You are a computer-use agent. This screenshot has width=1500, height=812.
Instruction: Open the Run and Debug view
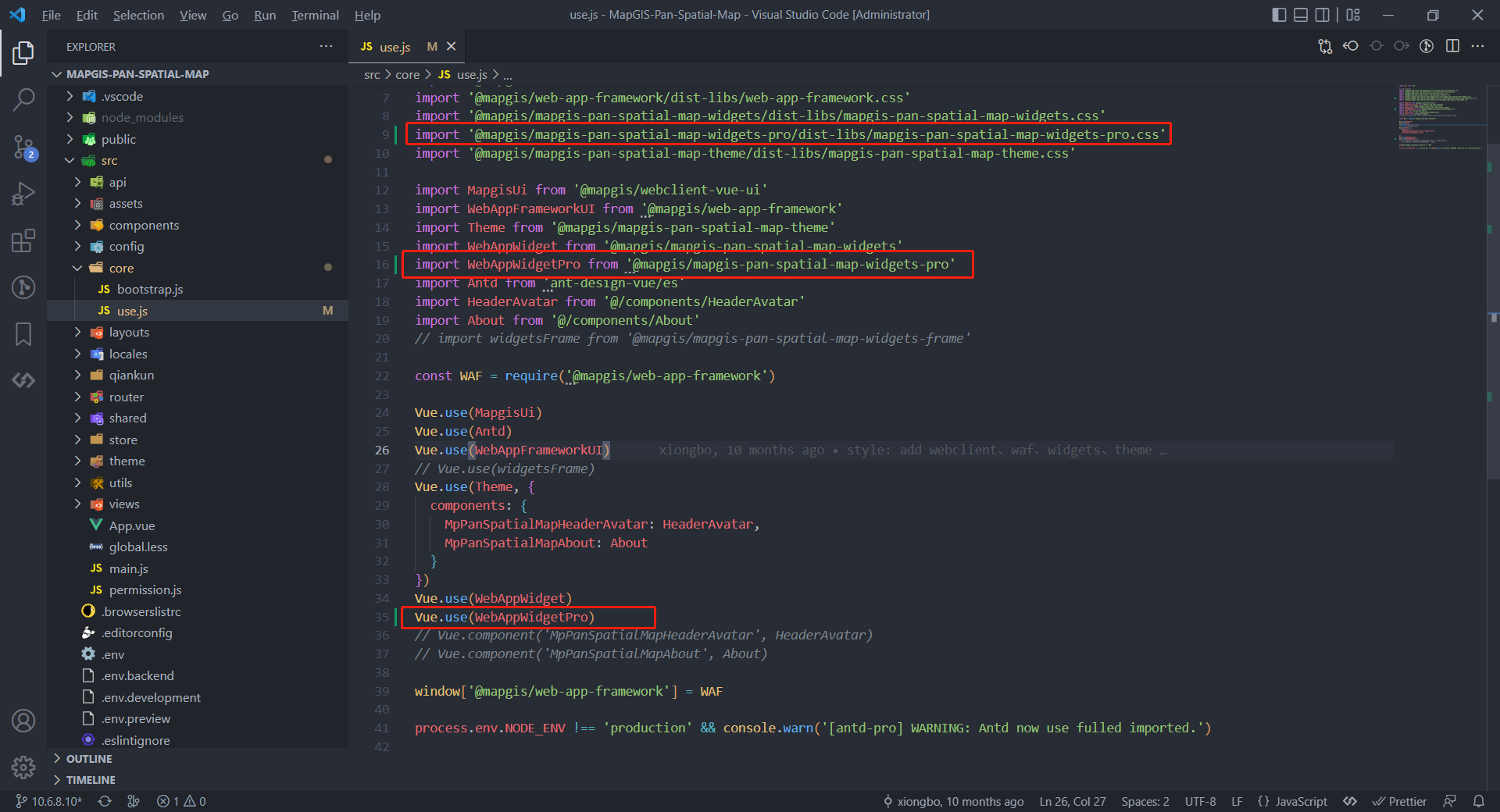click(23, 193)
